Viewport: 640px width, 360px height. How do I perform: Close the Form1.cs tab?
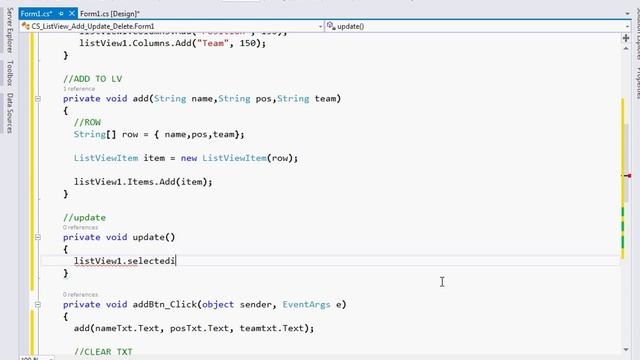pyautogui.click(x=72, y=13)
